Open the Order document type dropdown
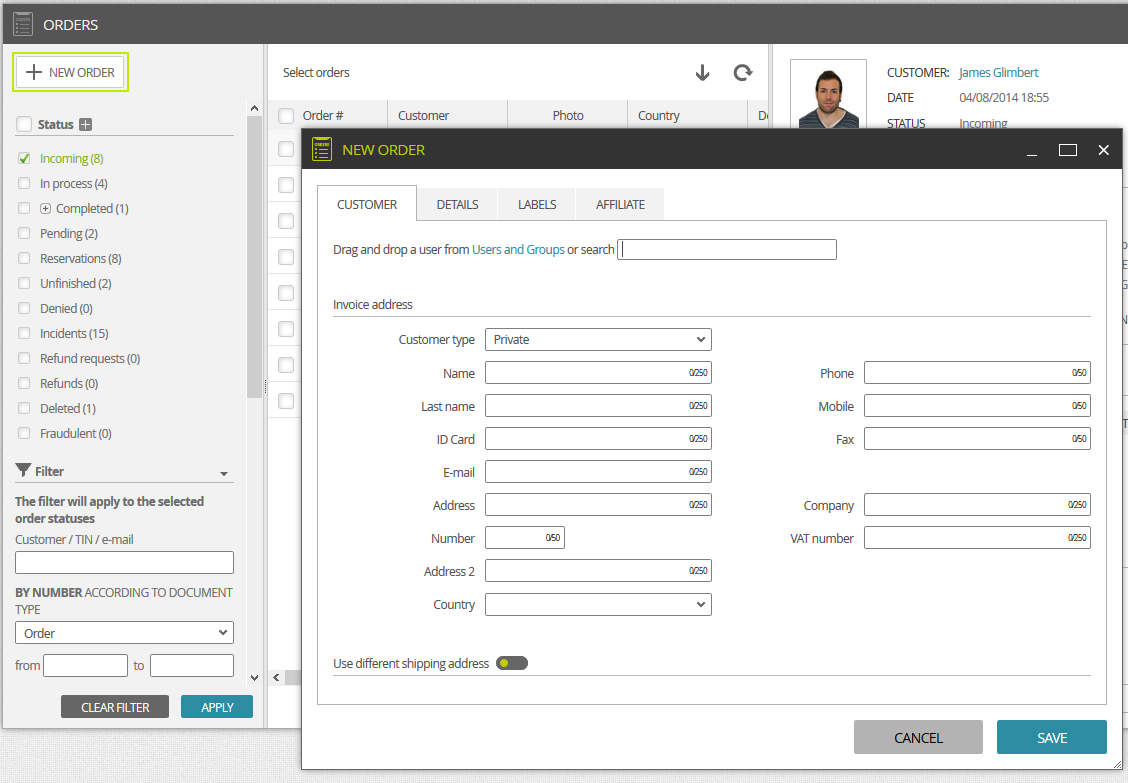Screen dimensions: 1128x783 (x=124, y=633)
